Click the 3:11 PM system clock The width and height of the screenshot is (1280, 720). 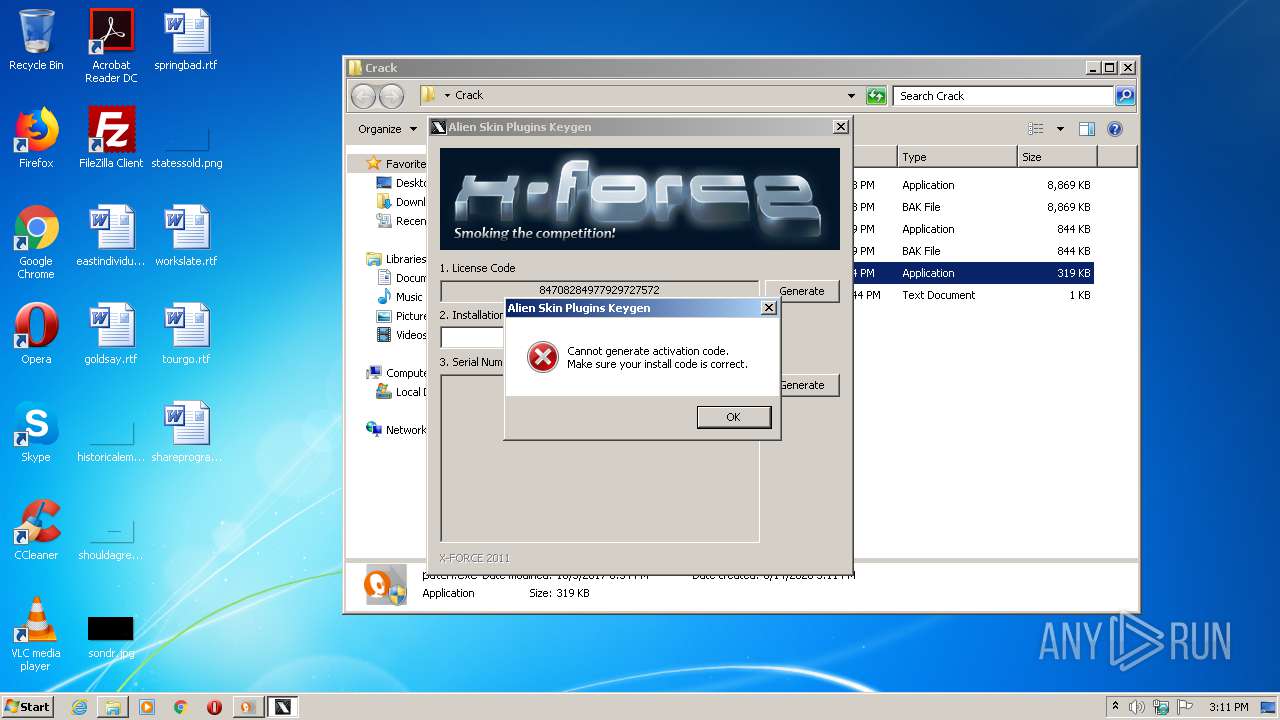pyautogui.click(x=1228, y=707)
